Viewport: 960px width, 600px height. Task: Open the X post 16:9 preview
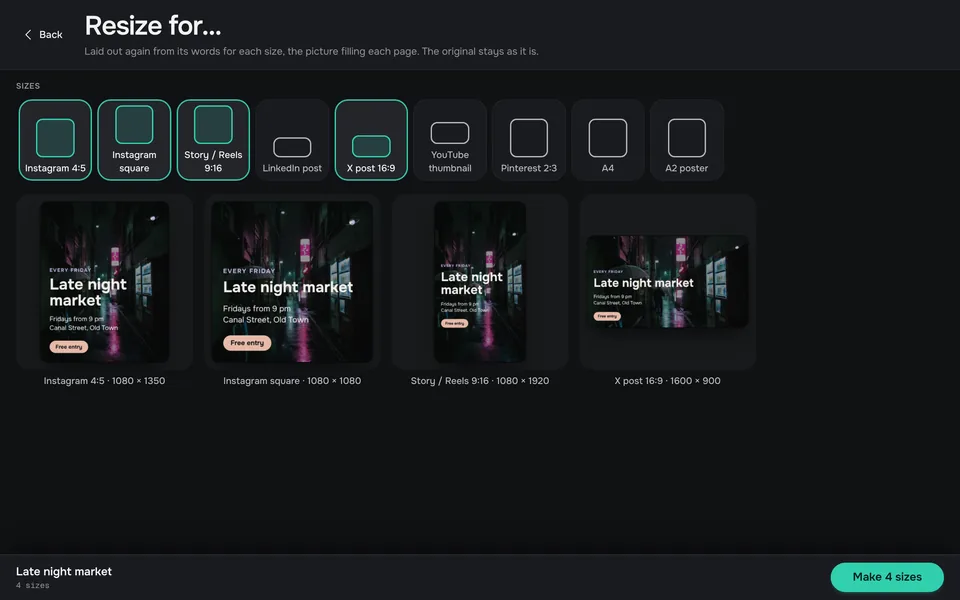pos(667,282)
